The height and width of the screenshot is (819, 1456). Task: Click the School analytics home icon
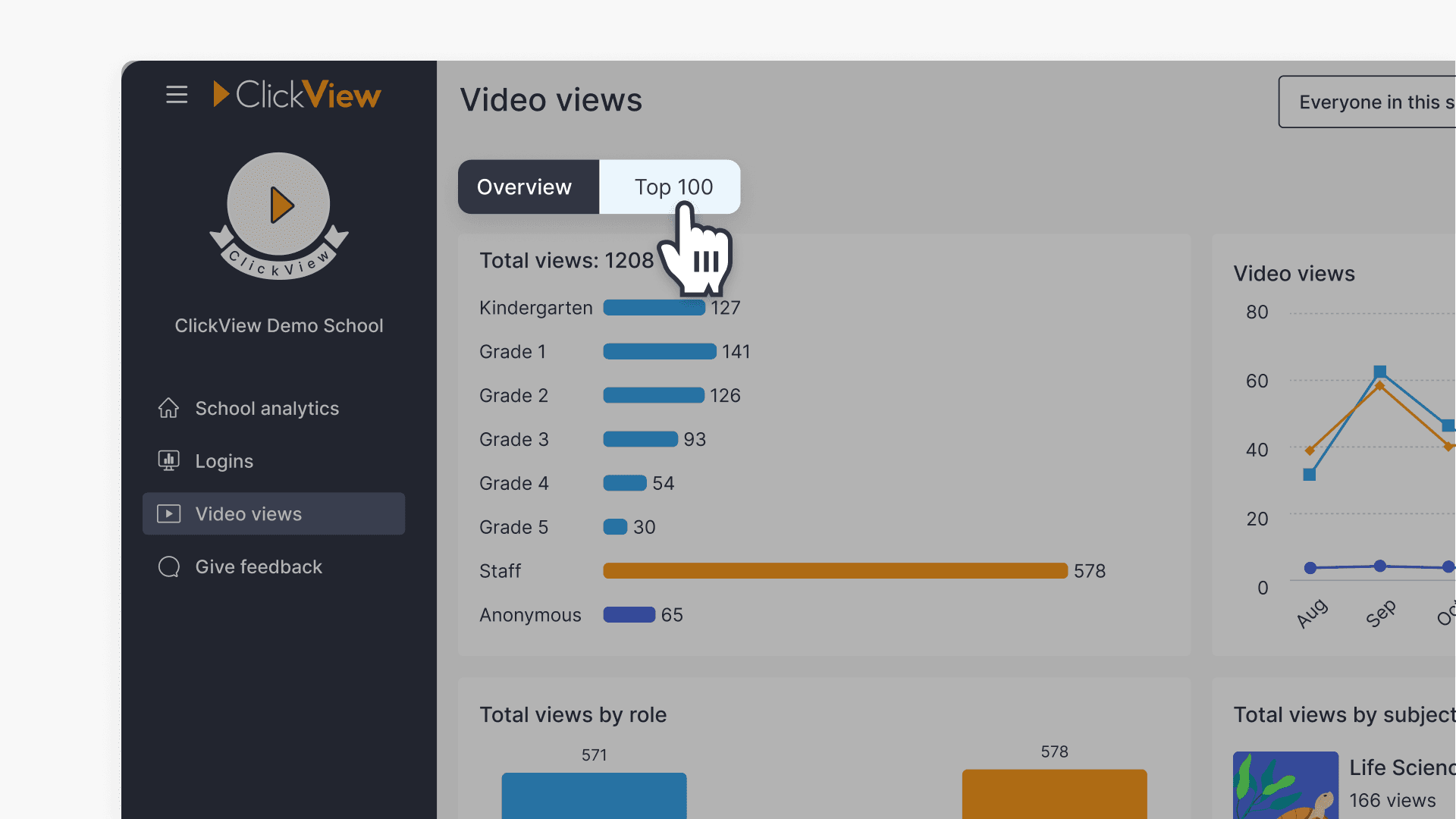[x=168, y=408]
